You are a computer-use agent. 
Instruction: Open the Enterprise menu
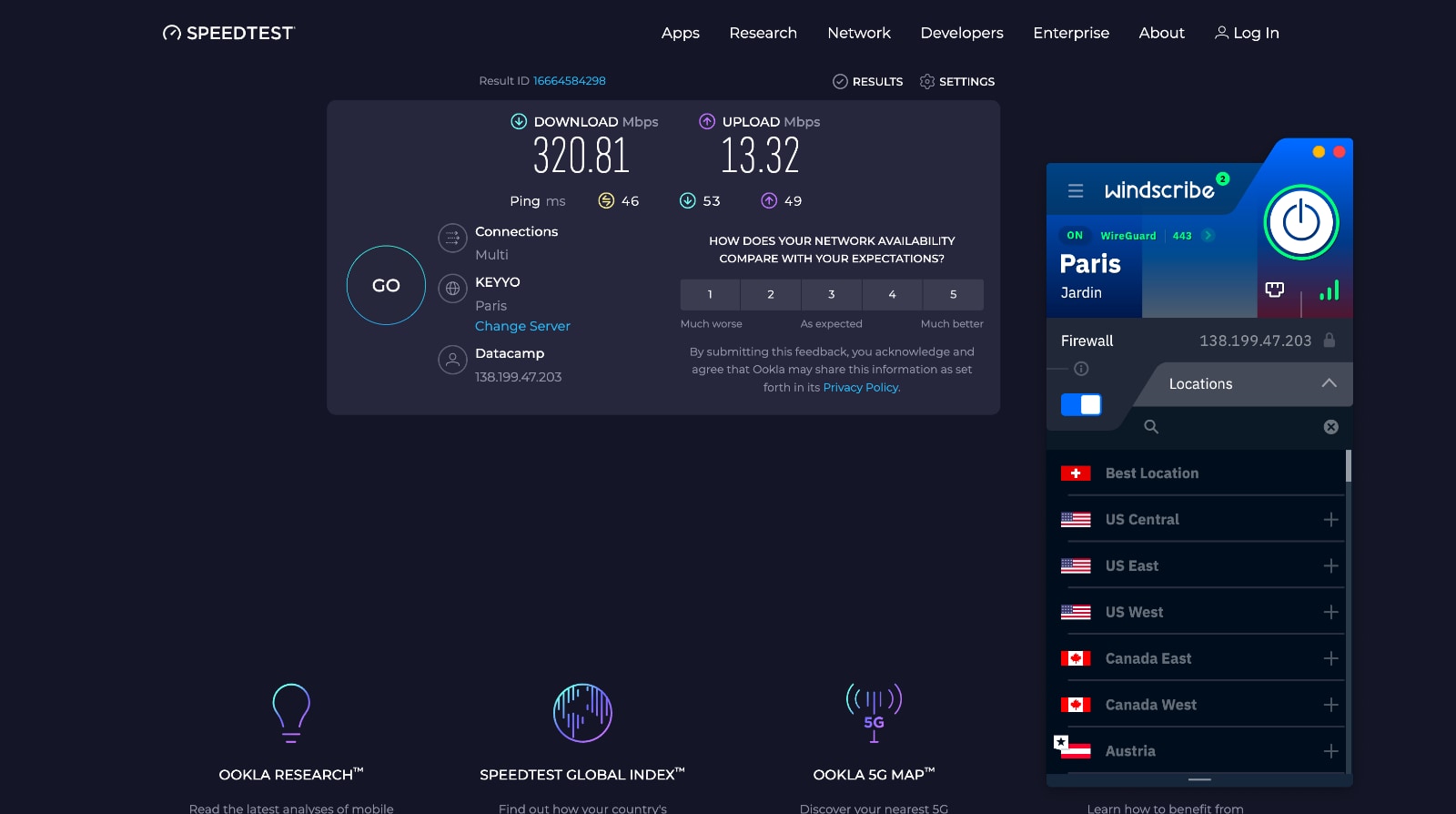click(x=1071, y=33)
